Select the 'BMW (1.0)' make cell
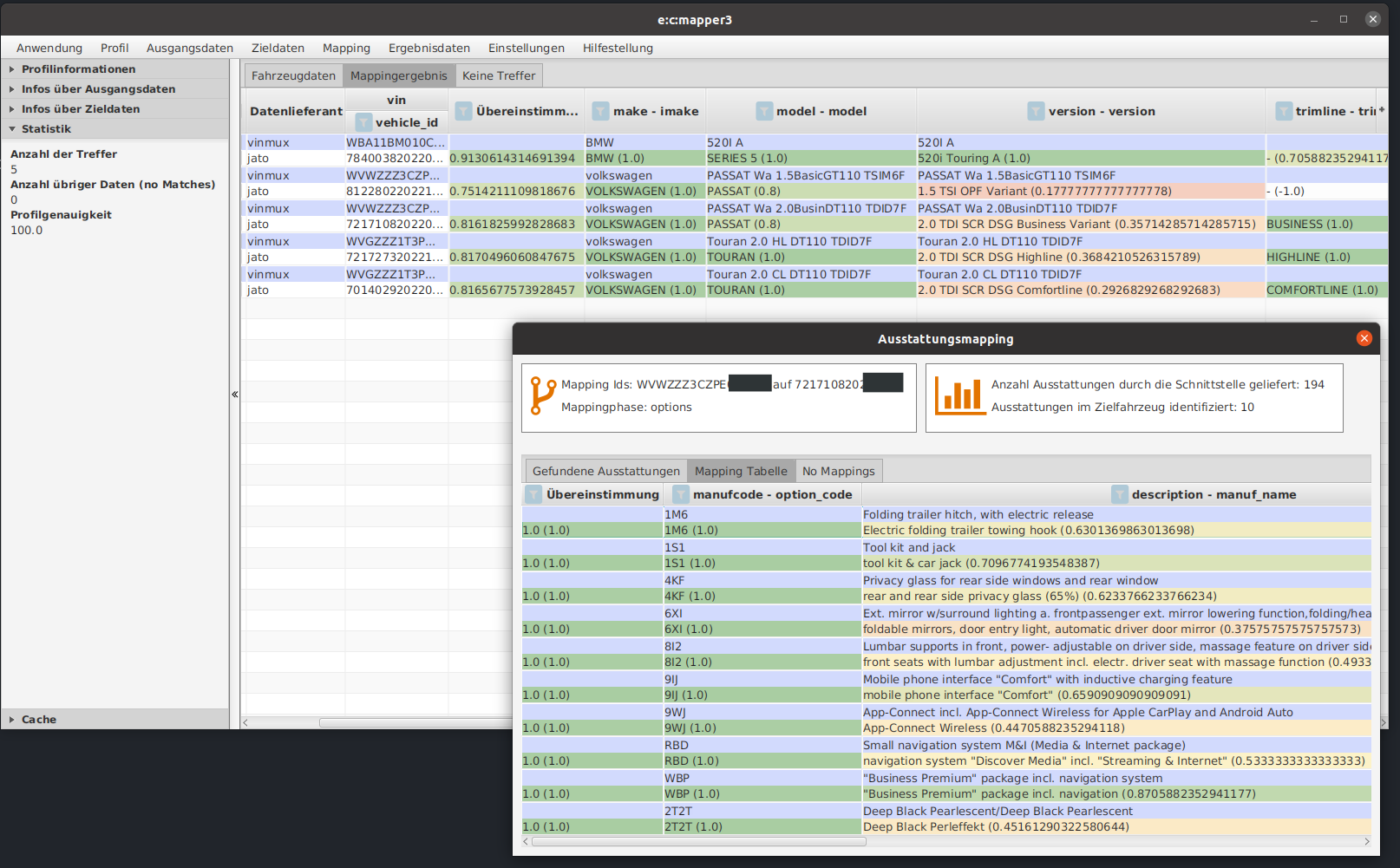This screenshot has height=868, width=1400. [644, 158]
